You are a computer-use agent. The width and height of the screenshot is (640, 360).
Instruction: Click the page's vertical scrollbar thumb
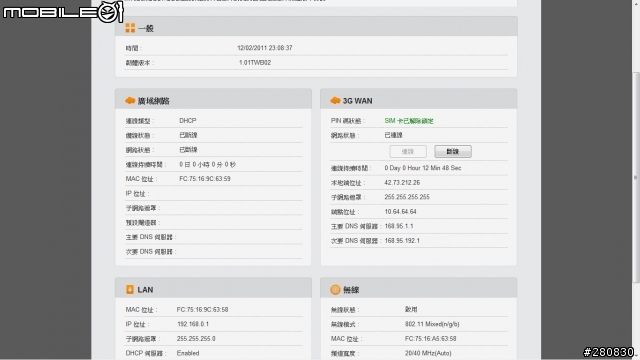click(636, 178)
